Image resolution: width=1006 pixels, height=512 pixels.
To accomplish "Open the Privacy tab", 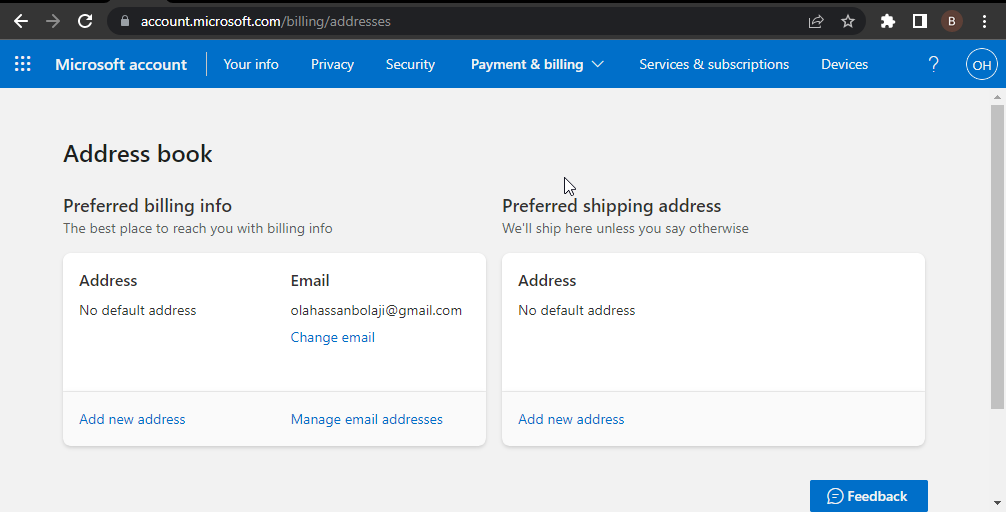I will tap(332, 64).
